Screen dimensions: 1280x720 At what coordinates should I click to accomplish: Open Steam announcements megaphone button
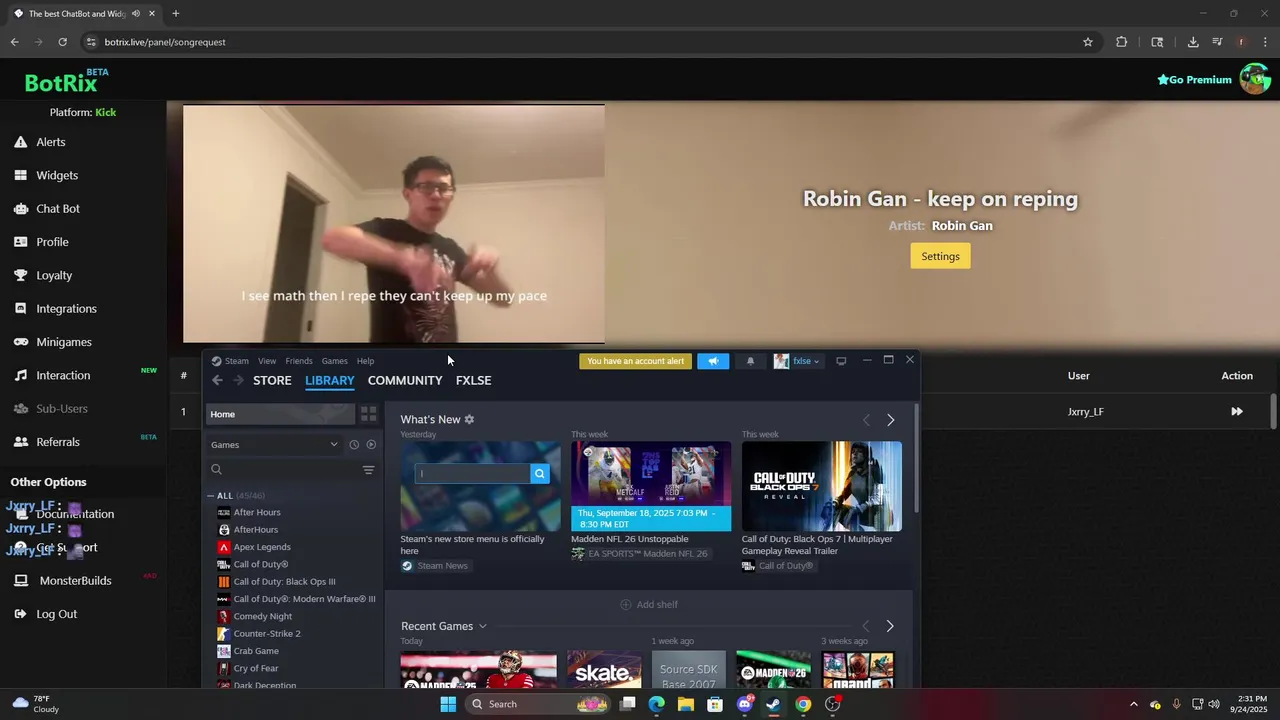pos(713,361)
